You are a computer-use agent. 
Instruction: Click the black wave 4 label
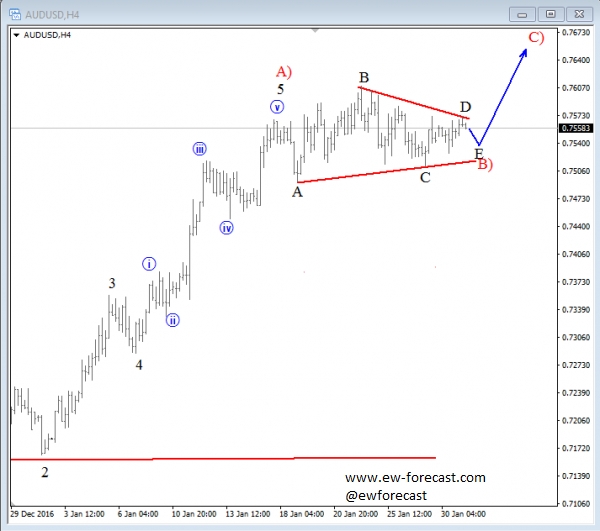point(139,365)
